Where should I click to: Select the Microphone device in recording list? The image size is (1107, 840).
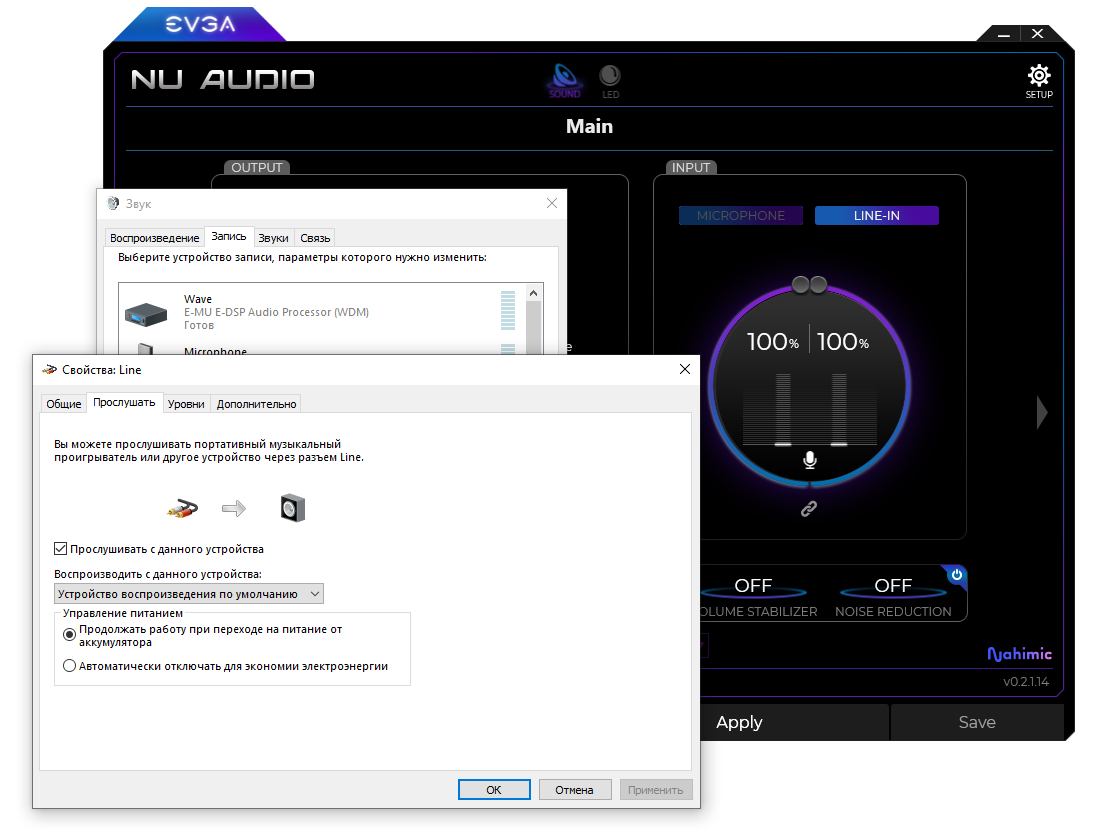[322, 347]
